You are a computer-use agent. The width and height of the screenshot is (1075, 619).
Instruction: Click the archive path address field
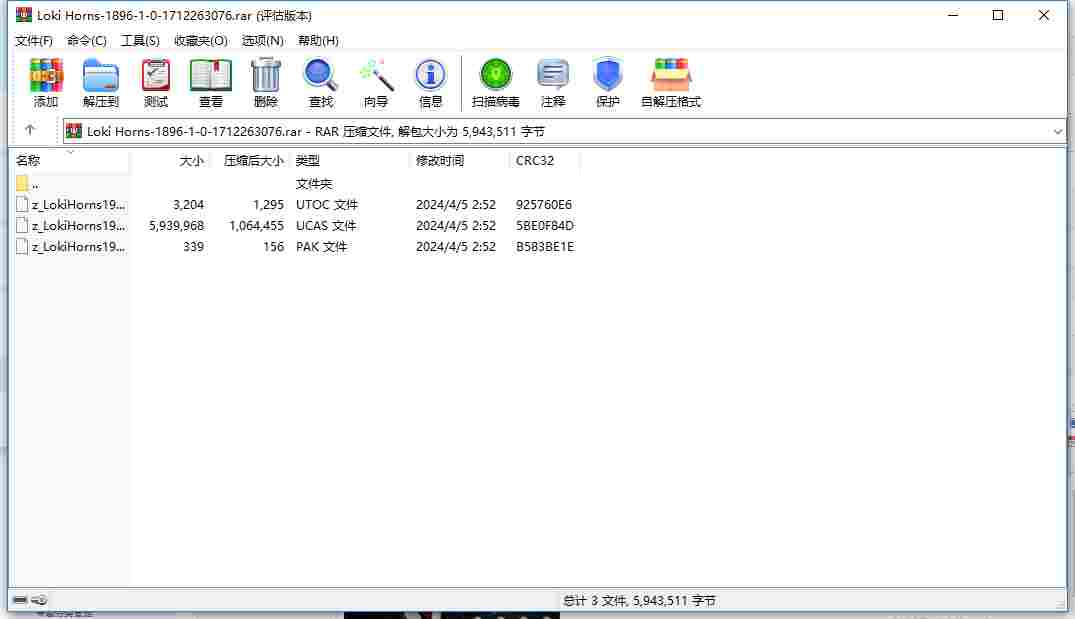pyautogui.click(x=564, y=131)
